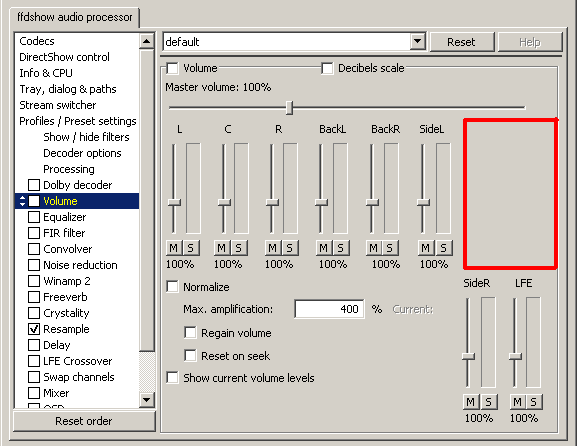Solo the SideR channel
This screenshot has height=446, width=577.
pos(488,402)
